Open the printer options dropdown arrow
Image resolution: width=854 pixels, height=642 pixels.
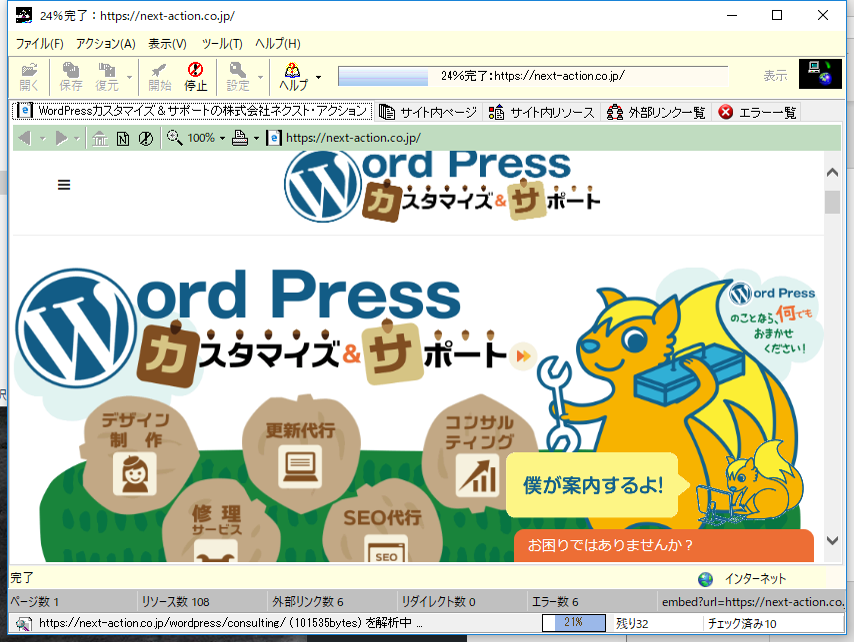point(256,138)
